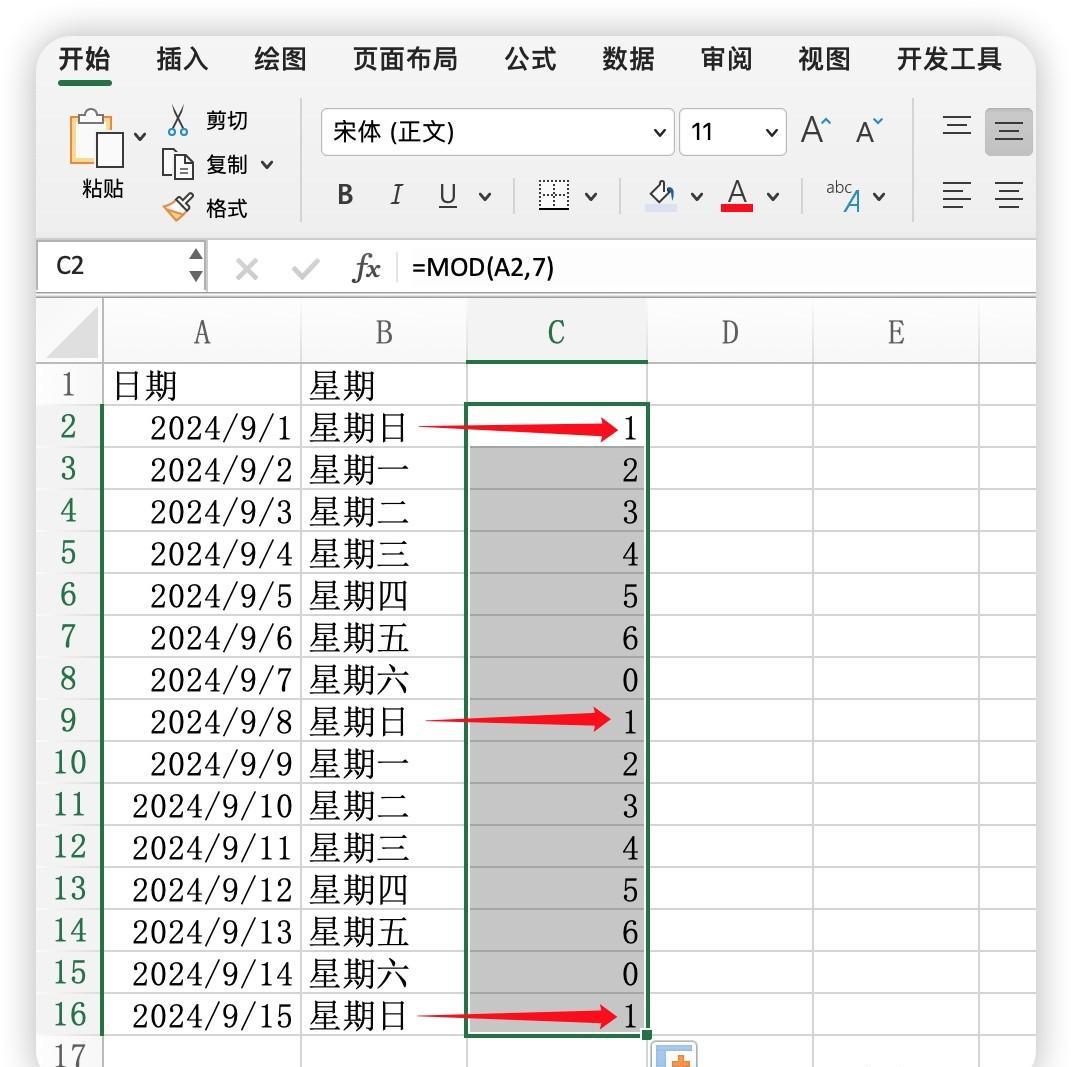Open the borders dropdown arrow
This screenshot has width=1072, height=1067.
(x=591, y=197)
